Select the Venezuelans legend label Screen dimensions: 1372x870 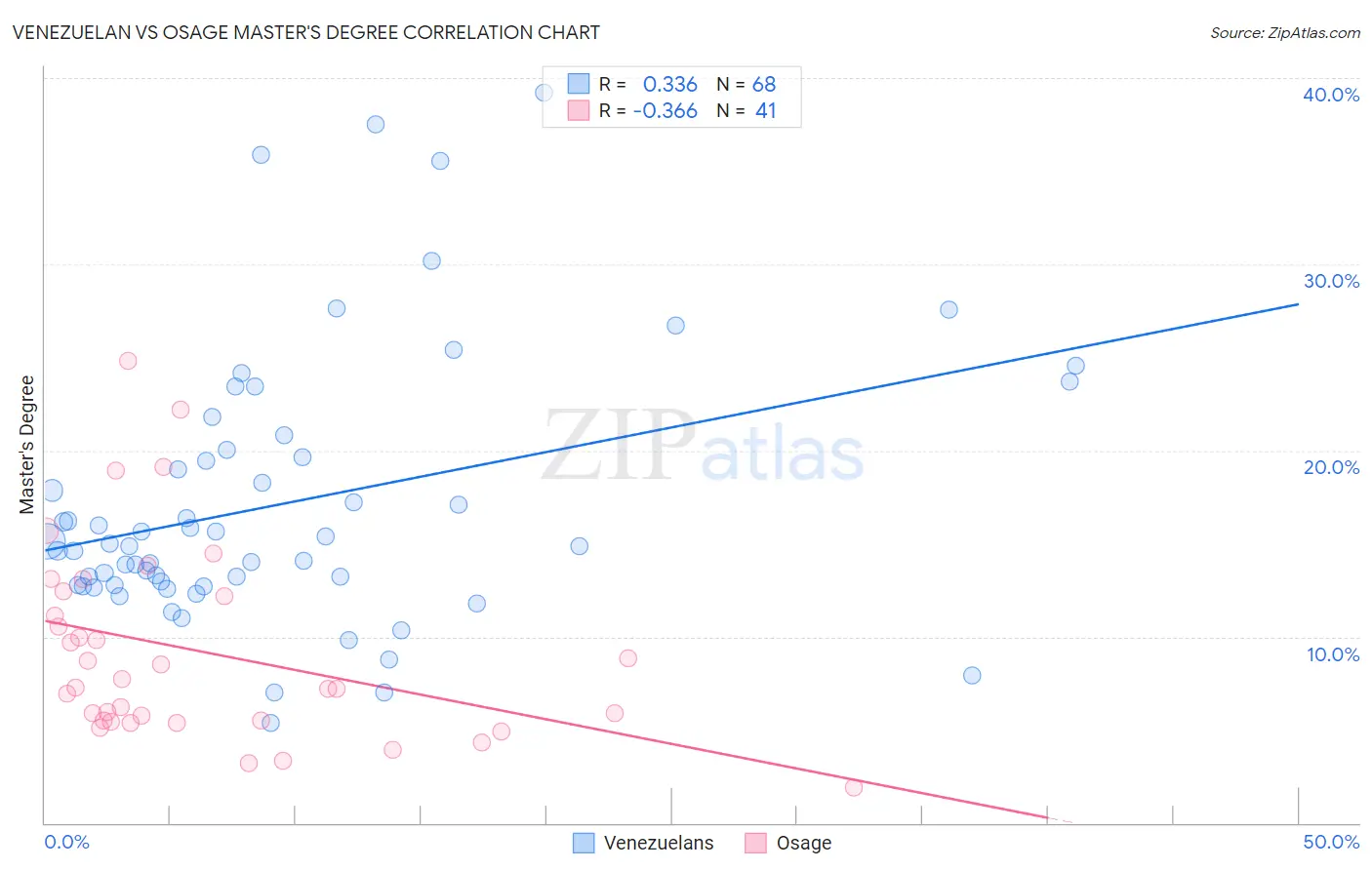click(659, 843)
